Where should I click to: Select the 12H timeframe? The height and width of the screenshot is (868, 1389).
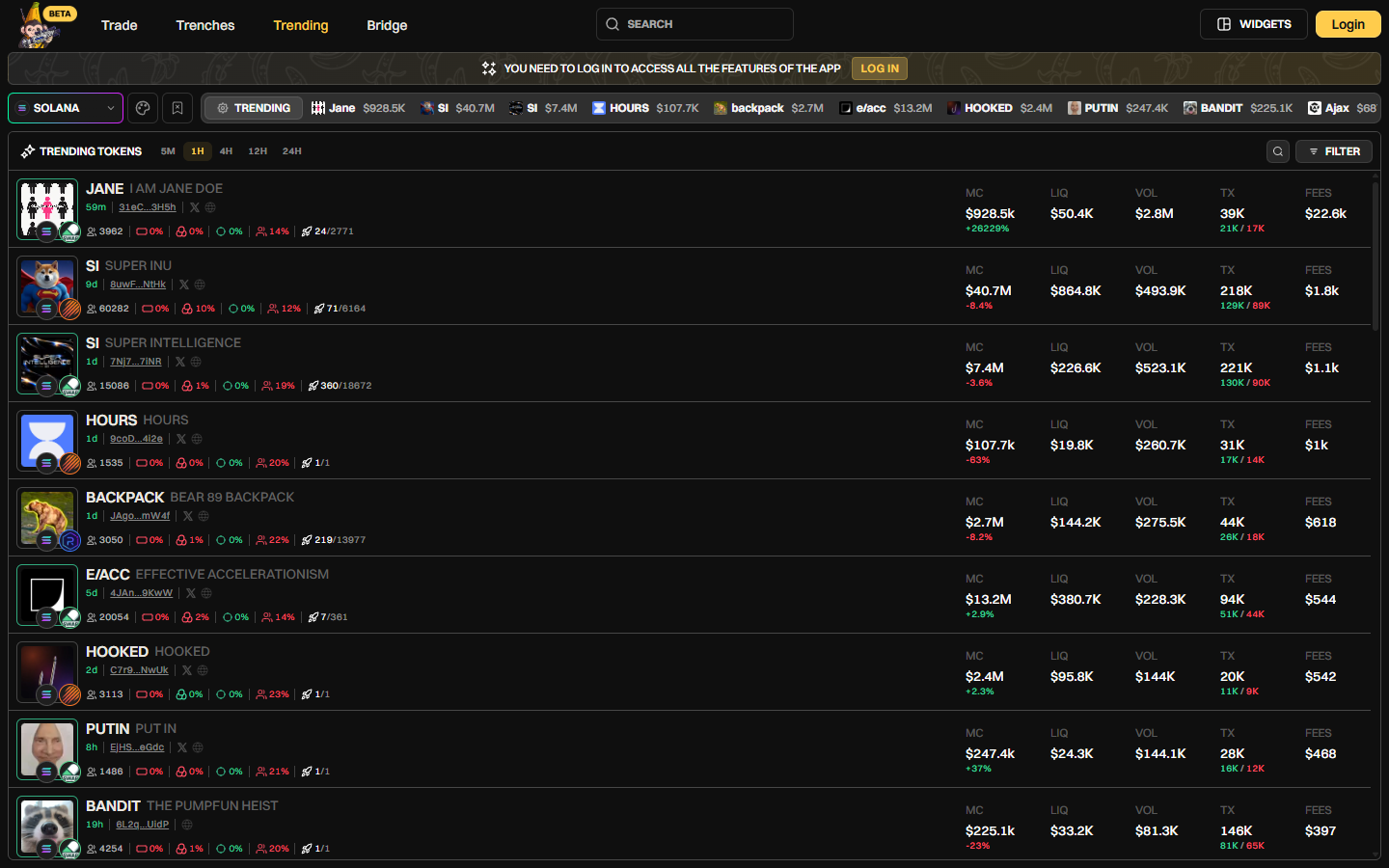258,151
